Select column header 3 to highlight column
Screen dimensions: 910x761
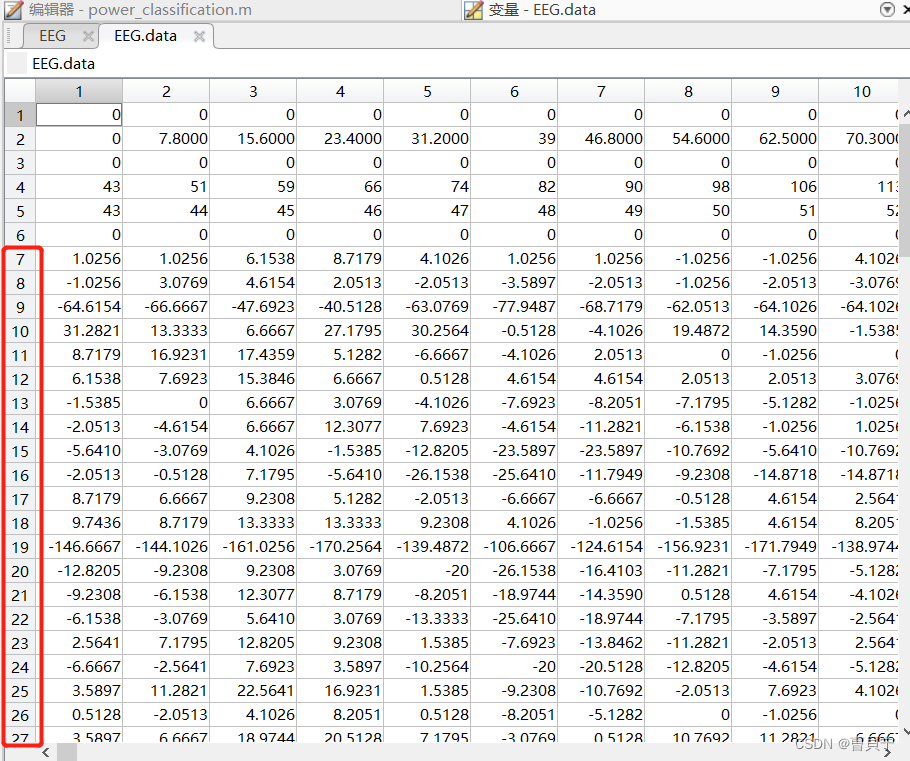point(252,90)
